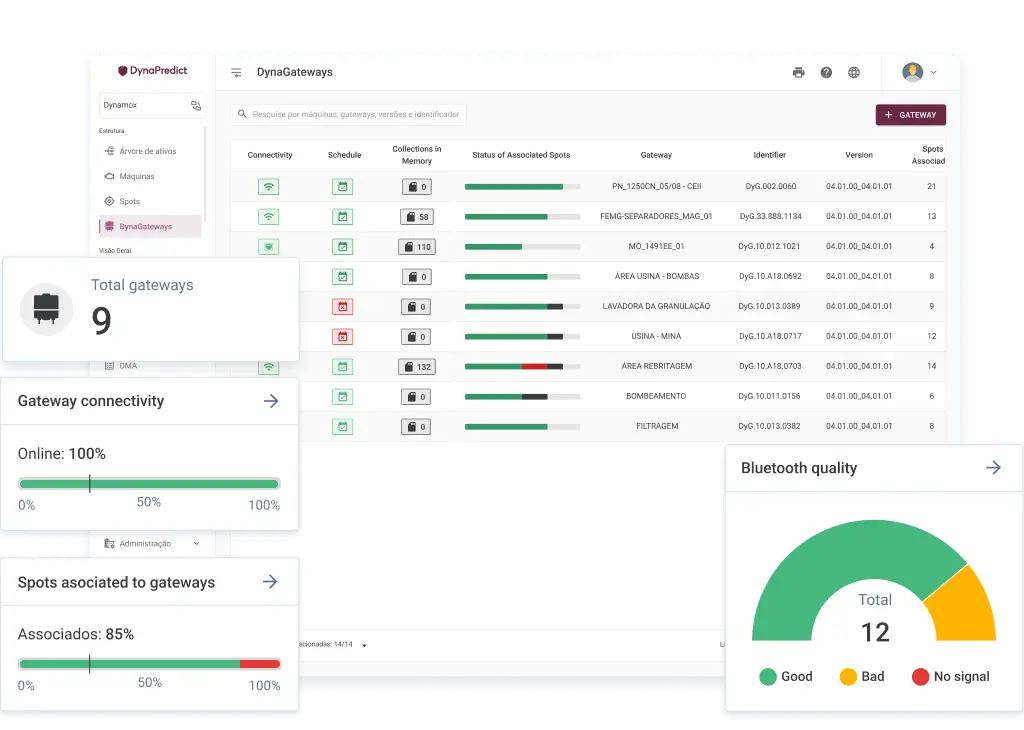The width and height of the screenshot is (1024, 730).
Task: Open the schedule icon for BOMBEAMENTO
Action: pos(342,397)
